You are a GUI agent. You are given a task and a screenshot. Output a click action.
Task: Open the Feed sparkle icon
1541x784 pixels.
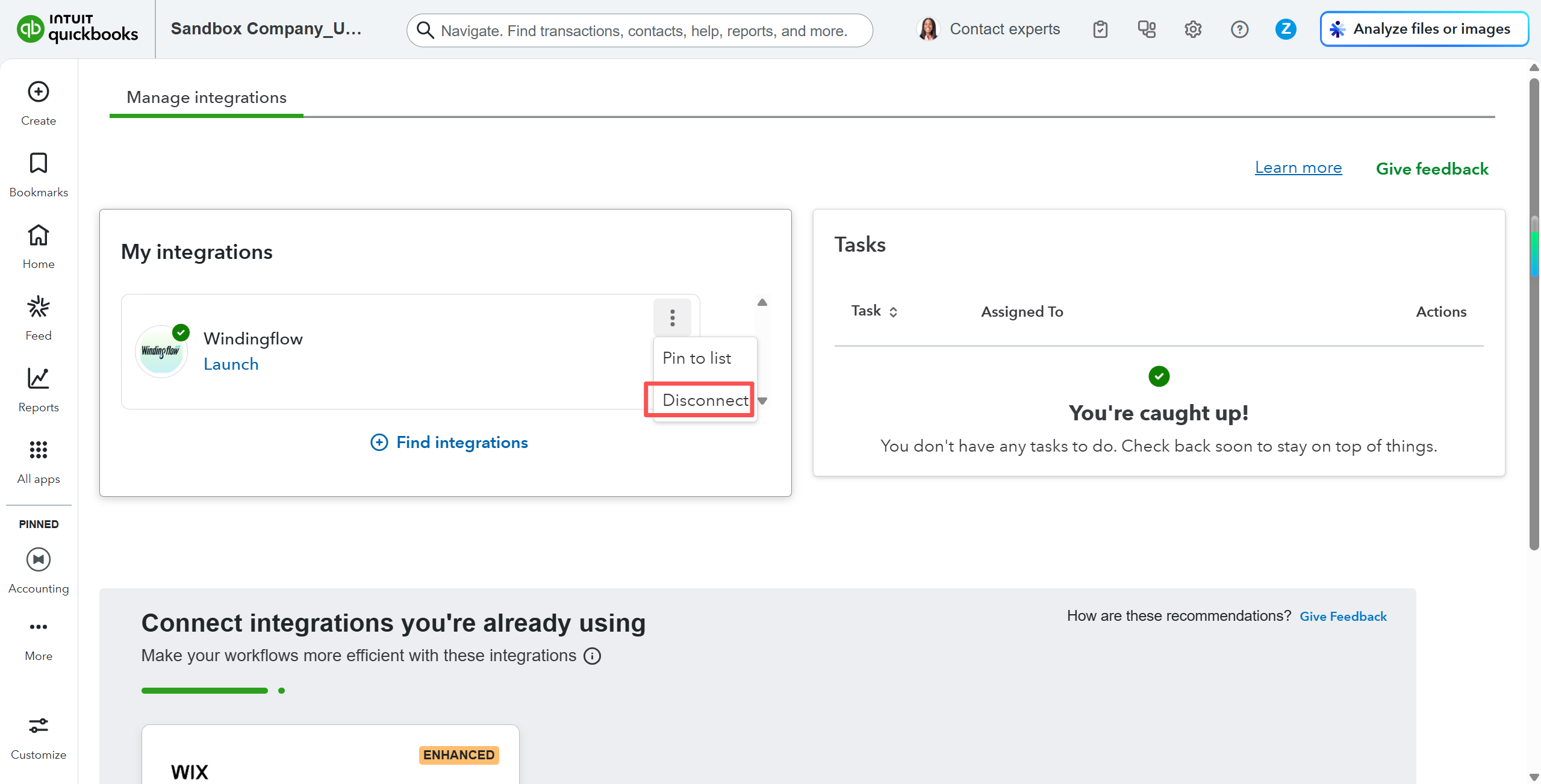pyautogui.click(x=39, y=307)
